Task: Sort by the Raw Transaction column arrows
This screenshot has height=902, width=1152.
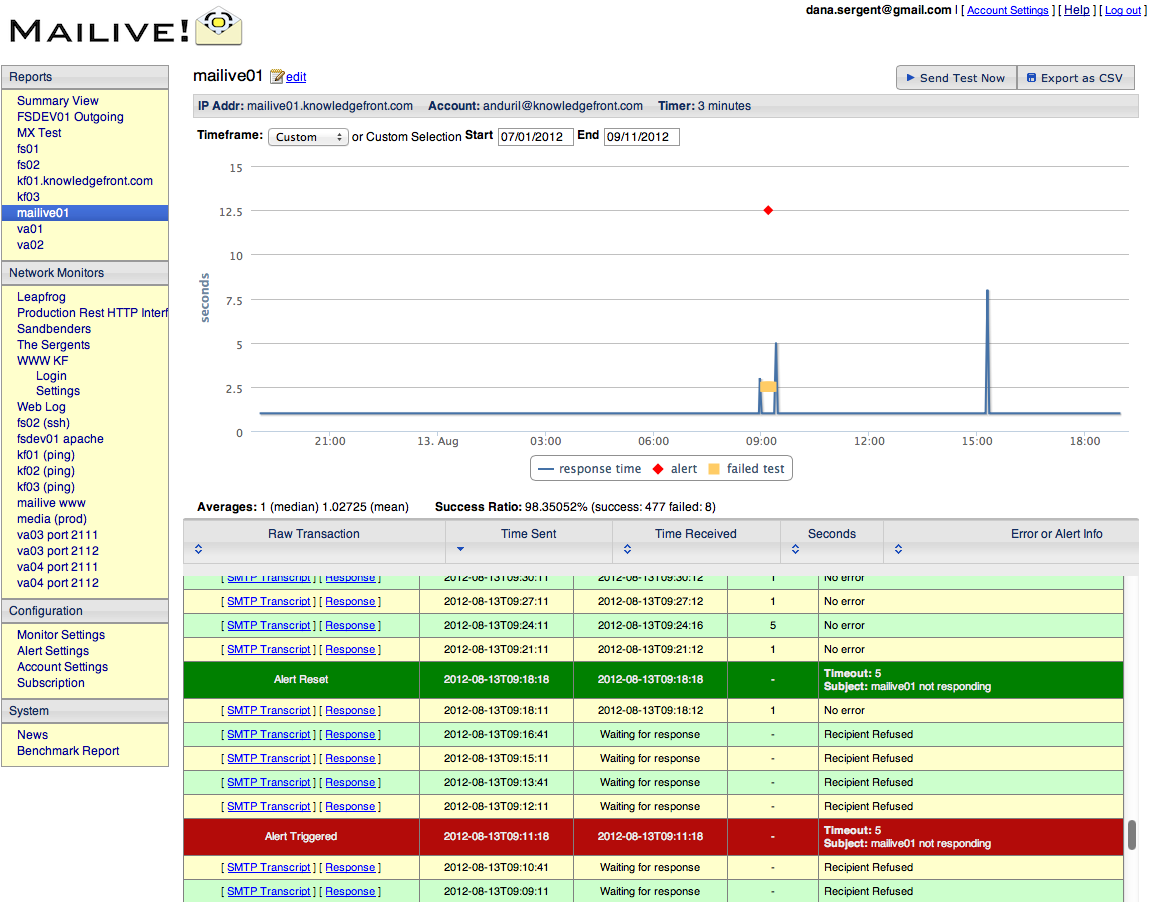Action: coord(198,549)
